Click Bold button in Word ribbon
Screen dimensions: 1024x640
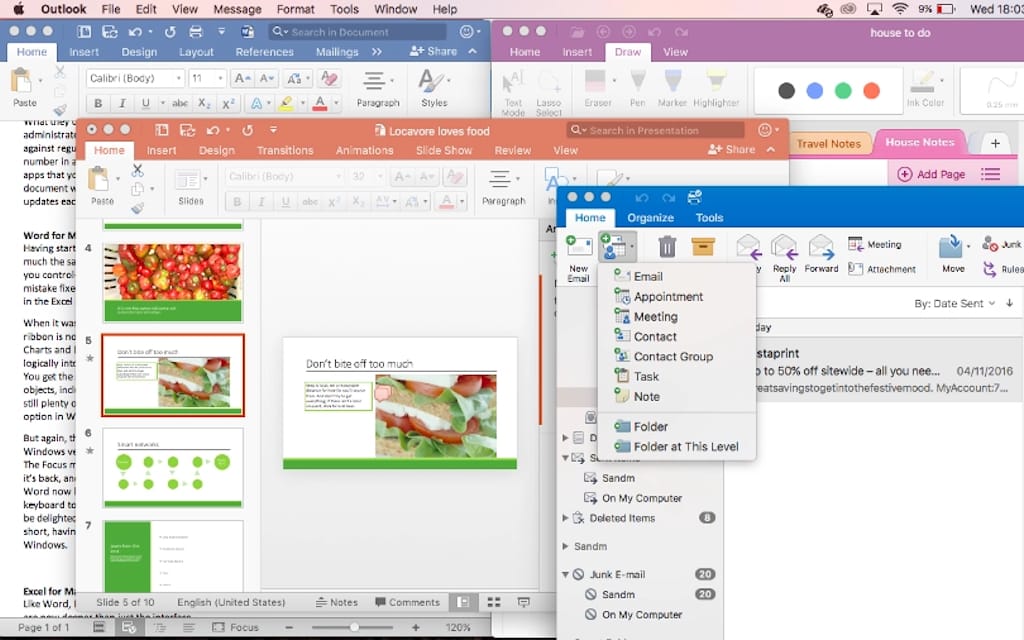pos(98,103)
